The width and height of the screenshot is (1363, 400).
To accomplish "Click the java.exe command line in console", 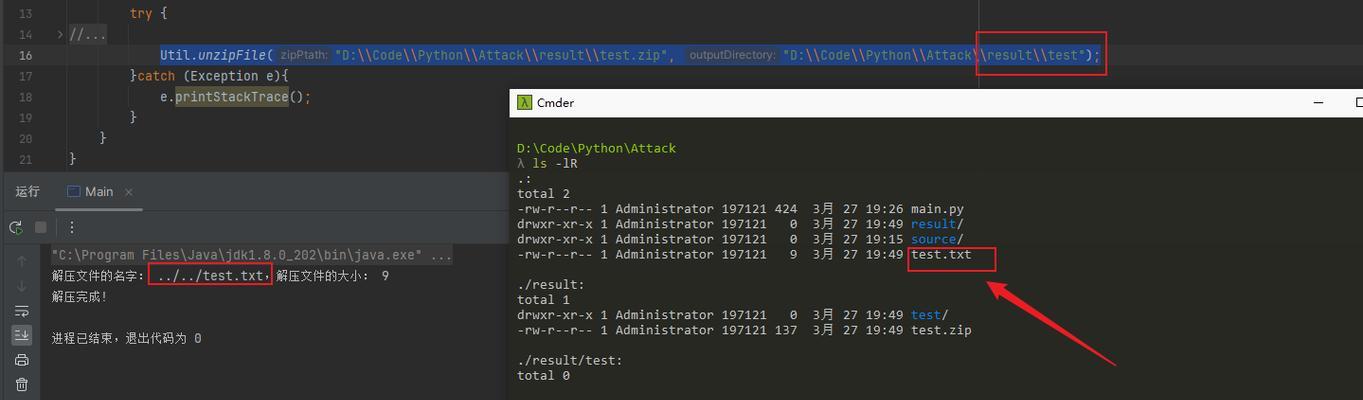I will 252,256.
